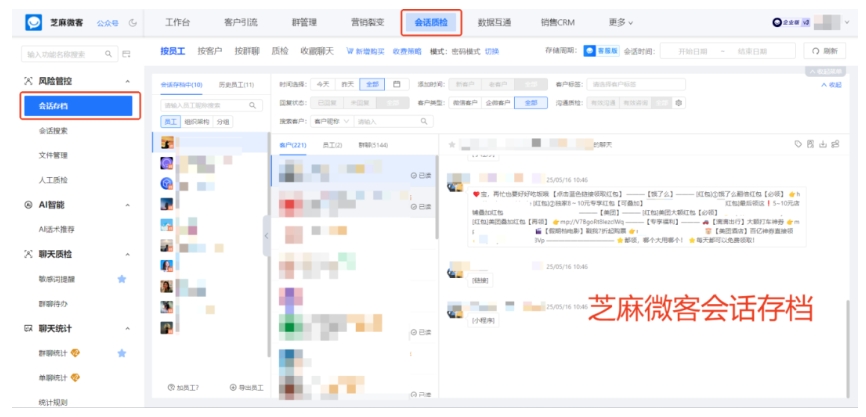Click the 企业版 badge icon
The height and width of the screenshot is (417, 866).
click(791, 23)
